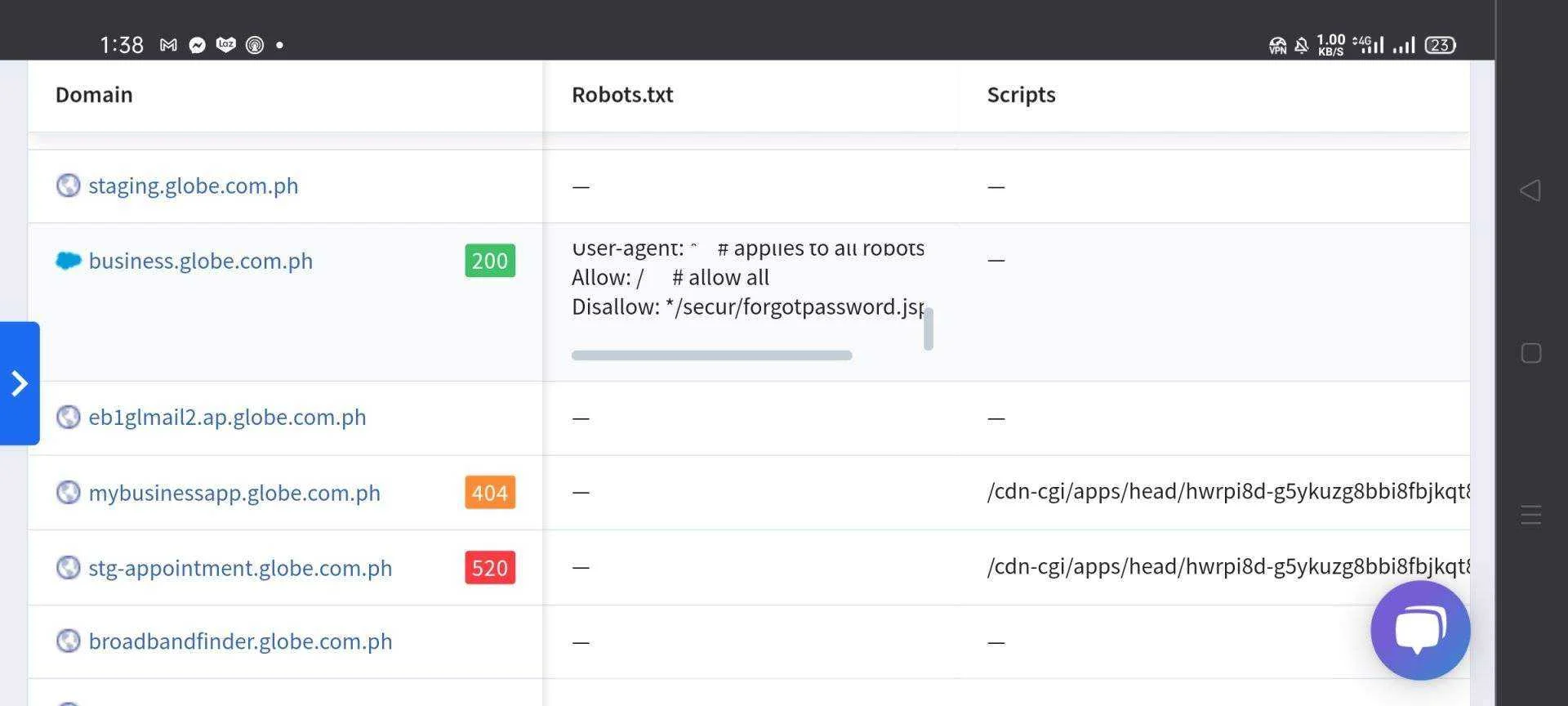This screenshot has height=706, width=1568.
Task: Click globe icon beside stg-appointment.globe.com.ph
Action: [68, 567]
